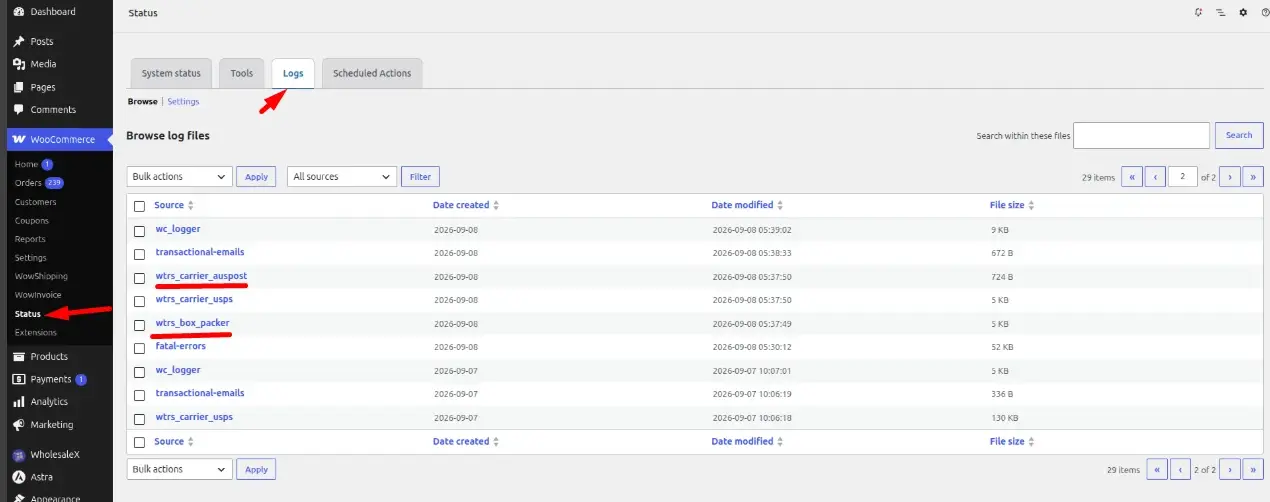This screenshot has width=1270, height=502.
Task: Check the transactional-emails 2026-09-08 row checkbox
Action: [139, 253]
